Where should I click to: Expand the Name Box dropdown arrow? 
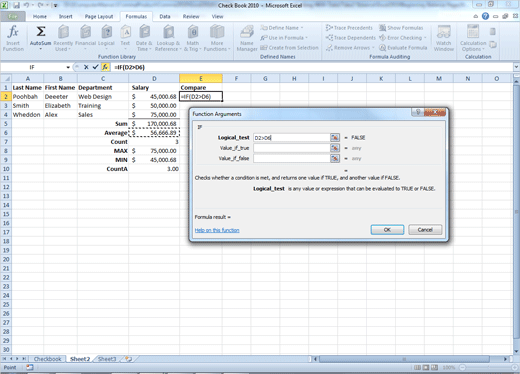coord(68,67)
